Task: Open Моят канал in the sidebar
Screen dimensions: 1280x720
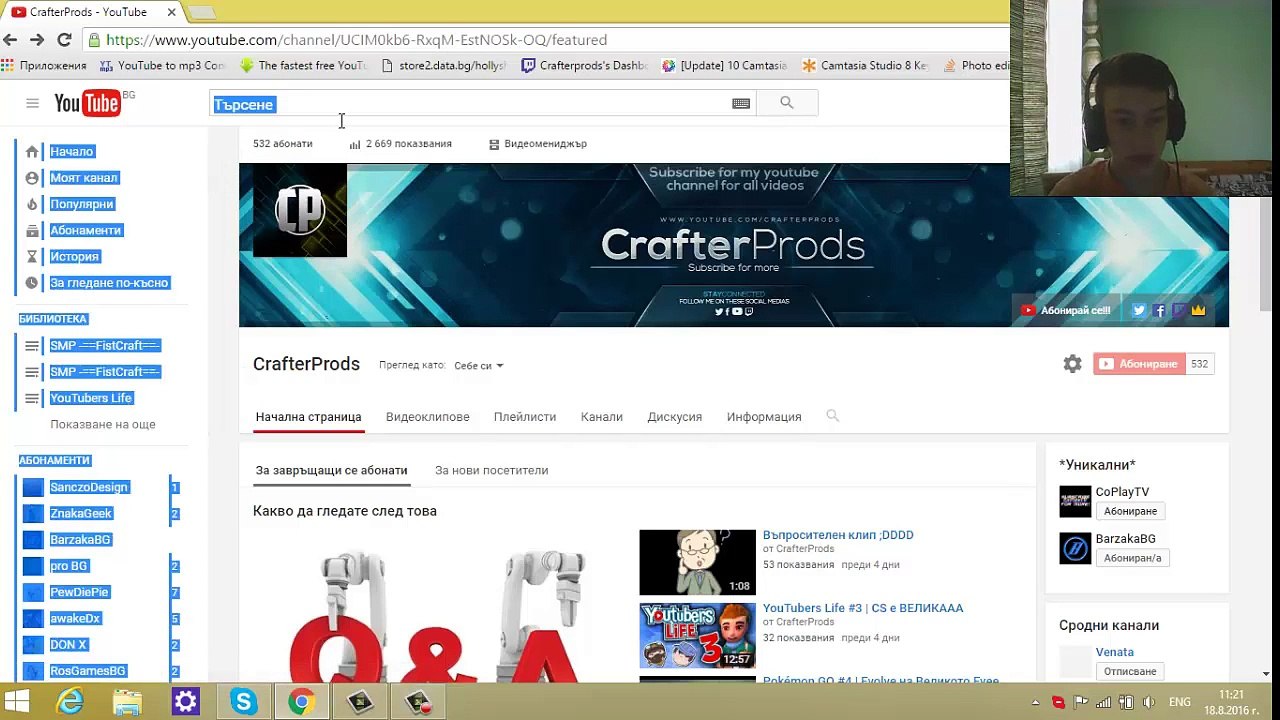Action: tap(84, 178)
